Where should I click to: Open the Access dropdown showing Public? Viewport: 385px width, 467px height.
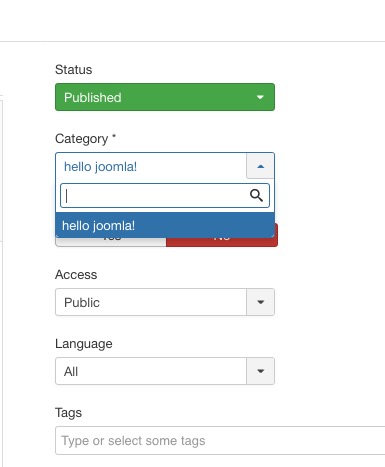click(165, 302)
